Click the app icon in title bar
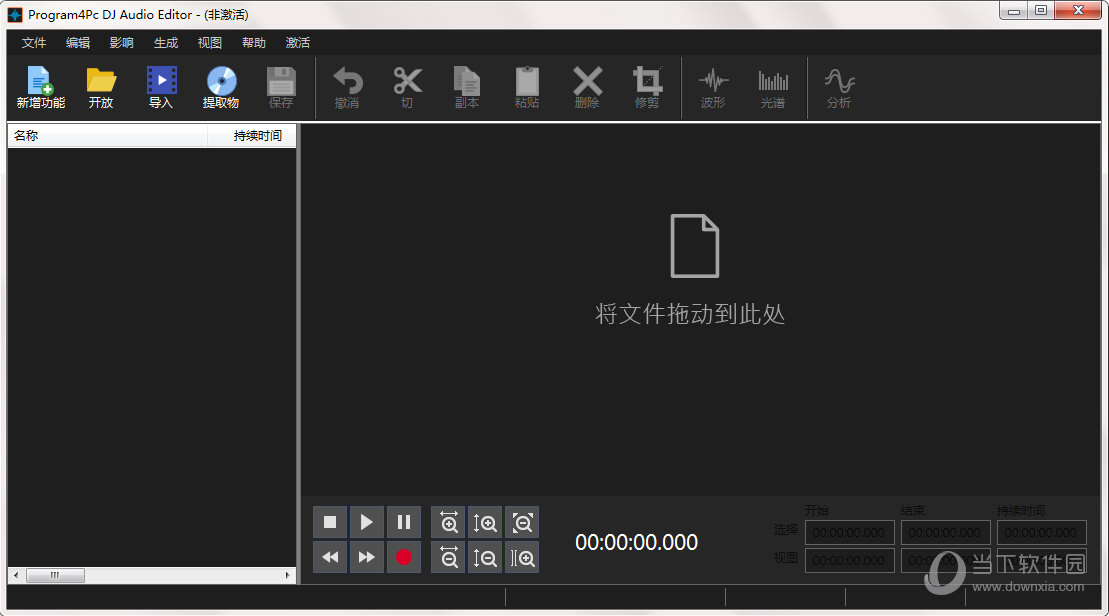This screenshot has height=616, width=1109. pyautogui.click(x=15, y=14)
